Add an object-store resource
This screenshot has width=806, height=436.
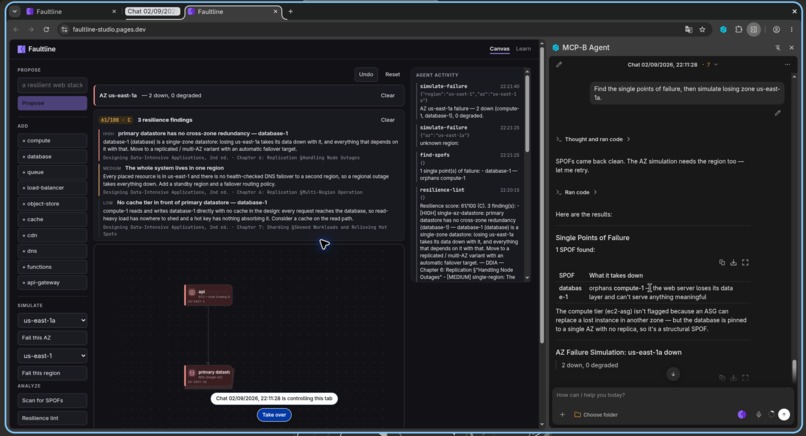tap(52, 204)
